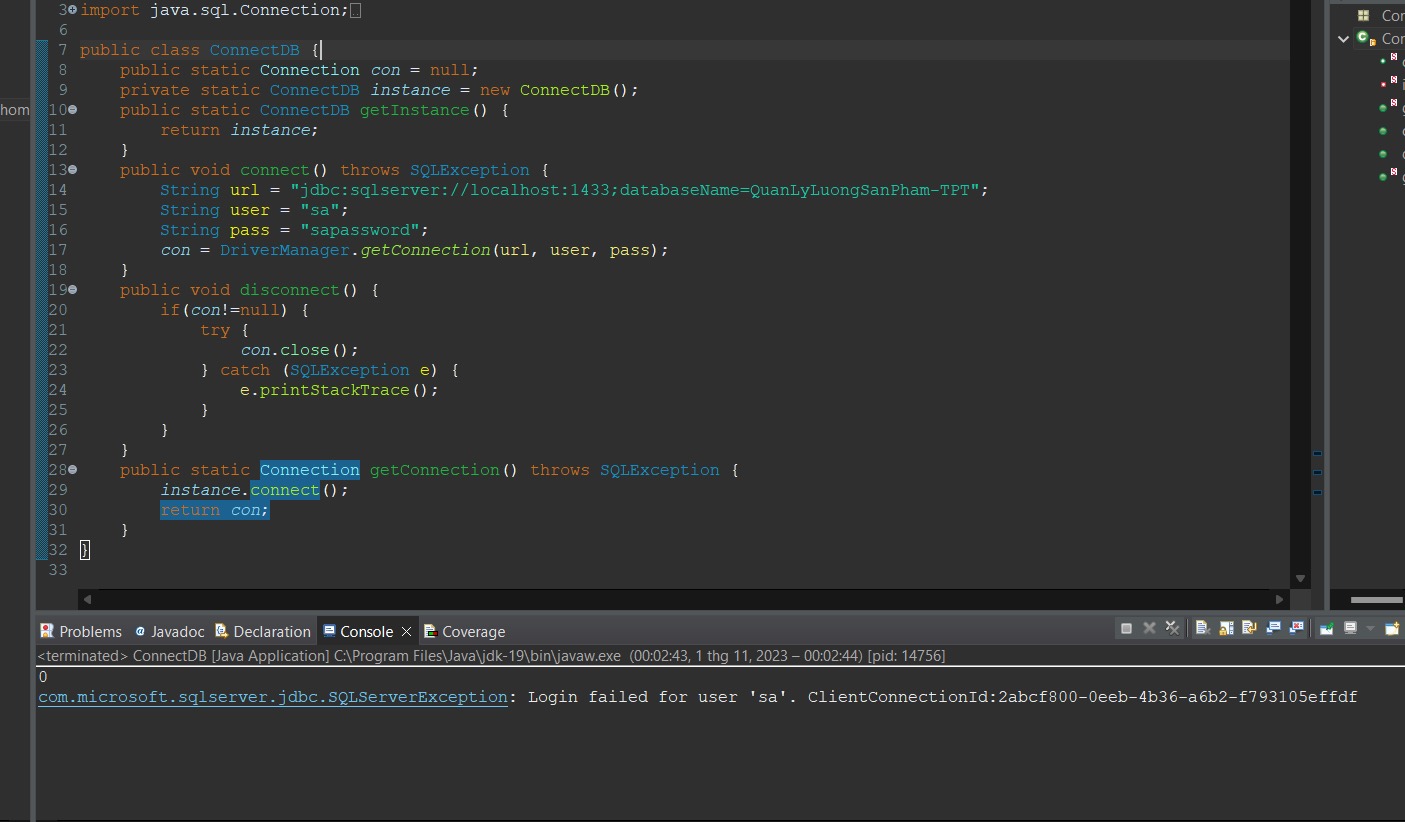Click Show Console on Standard Error icon

click(1297, 629)
